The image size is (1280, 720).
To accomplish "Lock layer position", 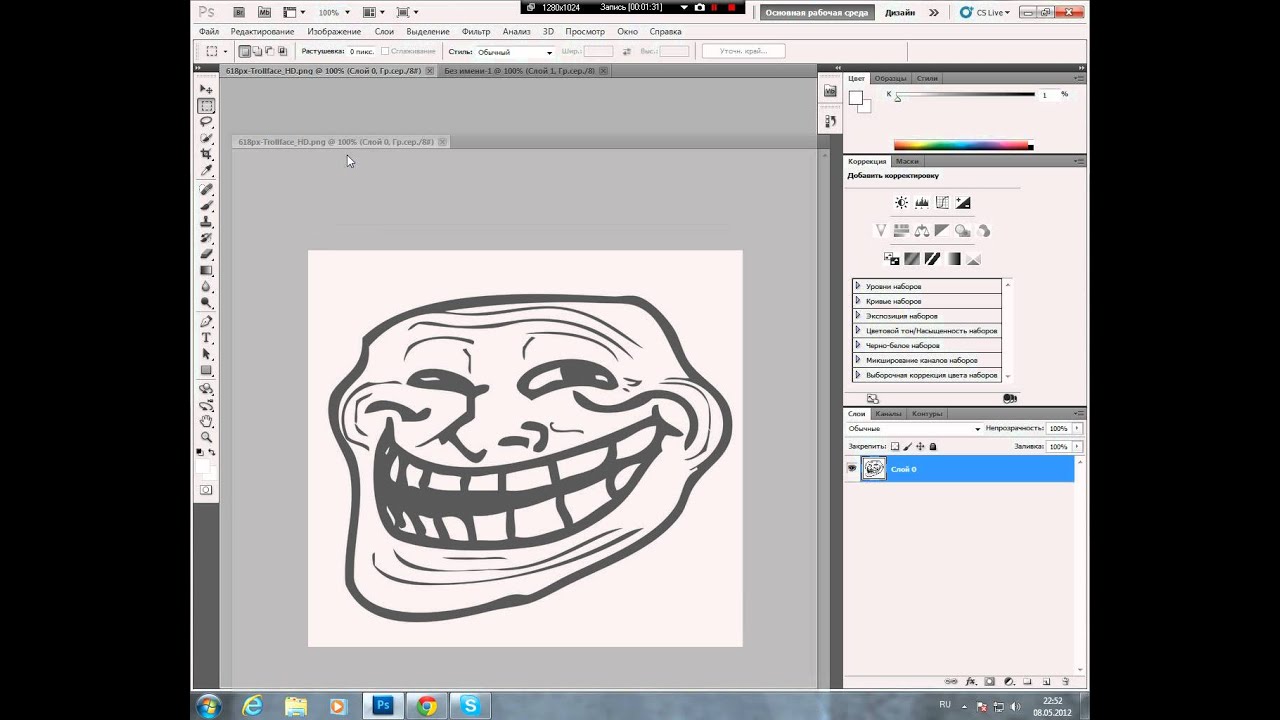I will coord(920,446).
